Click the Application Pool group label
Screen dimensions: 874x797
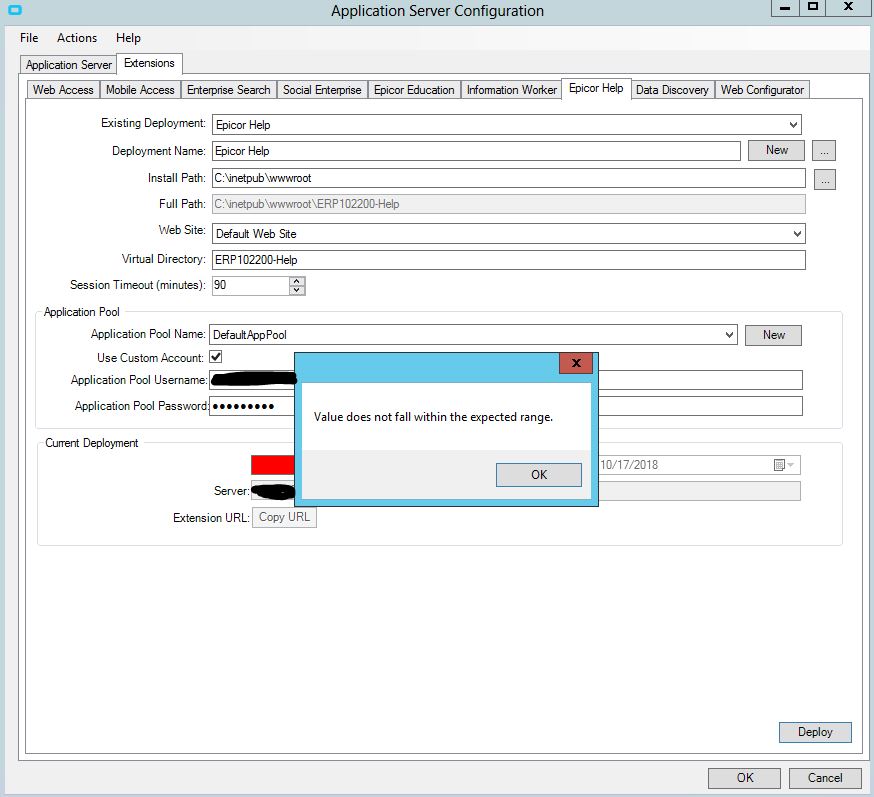(x=82, y=312)
